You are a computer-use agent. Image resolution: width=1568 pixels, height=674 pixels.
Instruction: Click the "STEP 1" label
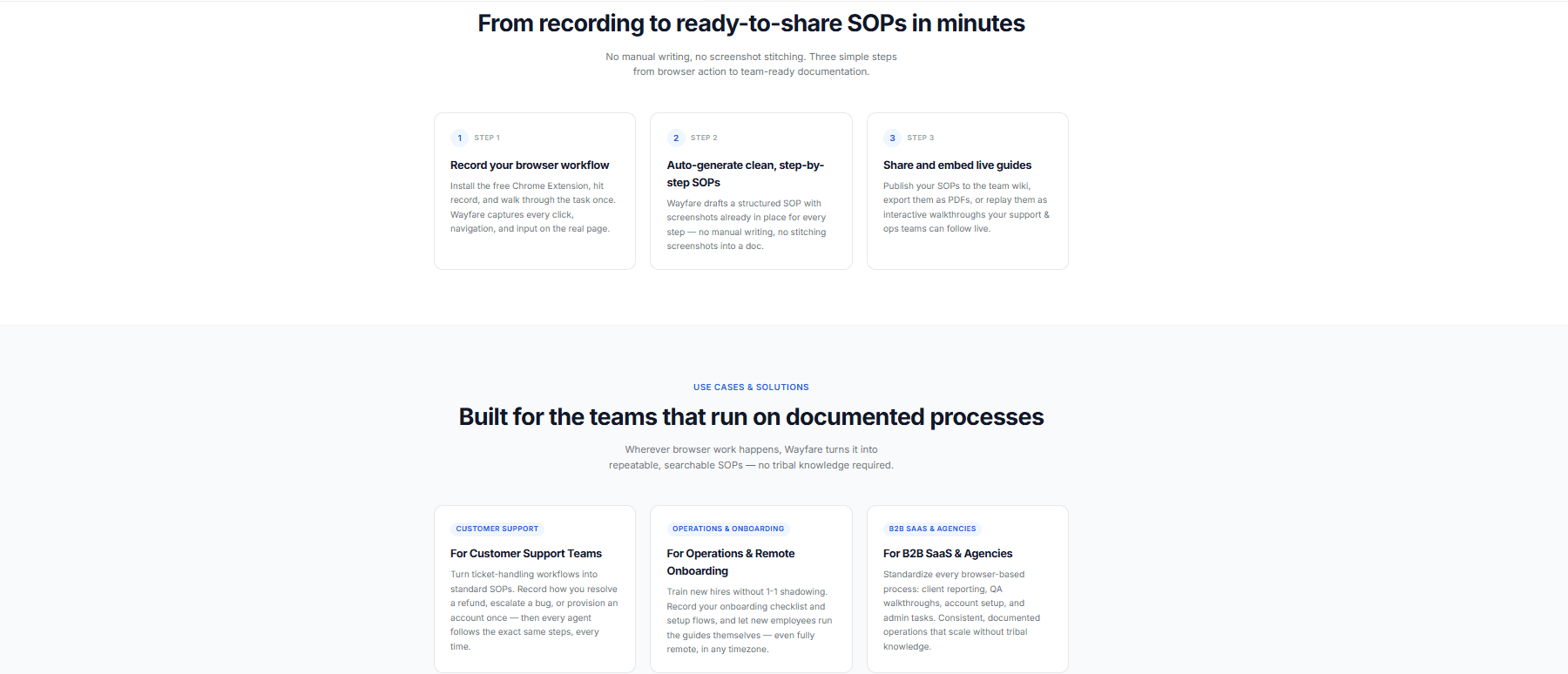click(x=487, y=138)
